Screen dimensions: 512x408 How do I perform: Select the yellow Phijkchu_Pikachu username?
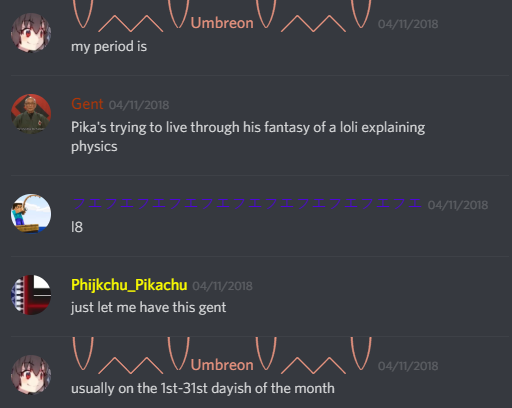click(x=129, y=285)
